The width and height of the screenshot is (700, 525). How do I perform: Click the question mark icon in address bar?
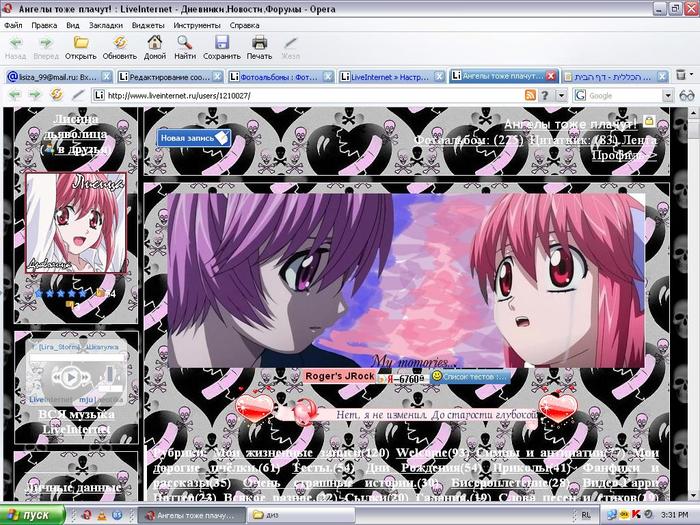tap(545, 96)
